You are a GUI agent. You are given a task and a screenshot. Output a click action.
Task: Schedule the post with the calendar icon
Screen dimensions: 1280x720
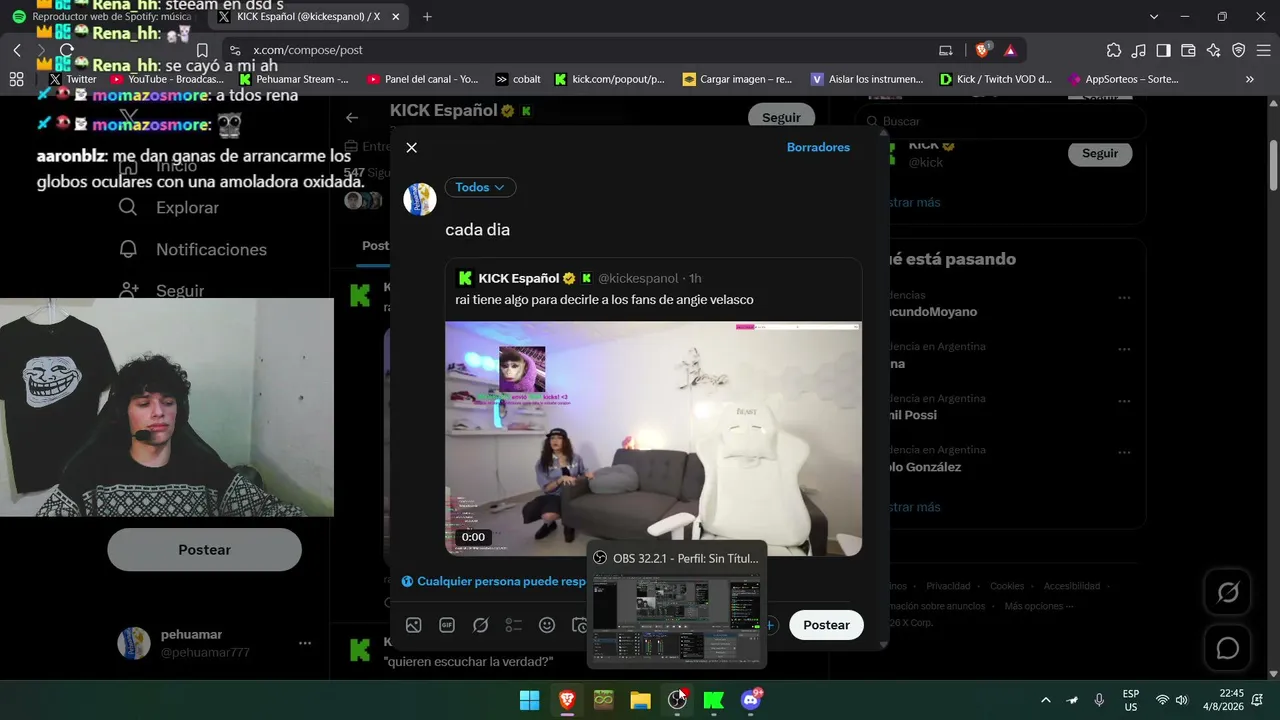tap(579, 625)
